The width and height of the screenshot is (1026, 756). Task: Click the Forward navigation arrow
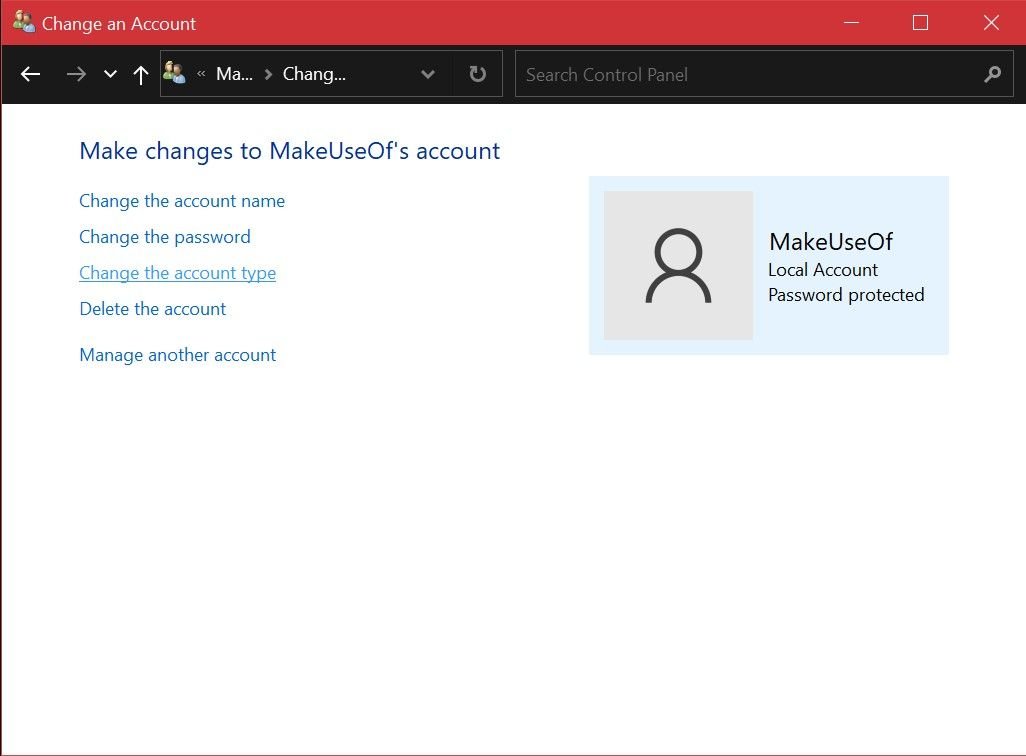76,75
